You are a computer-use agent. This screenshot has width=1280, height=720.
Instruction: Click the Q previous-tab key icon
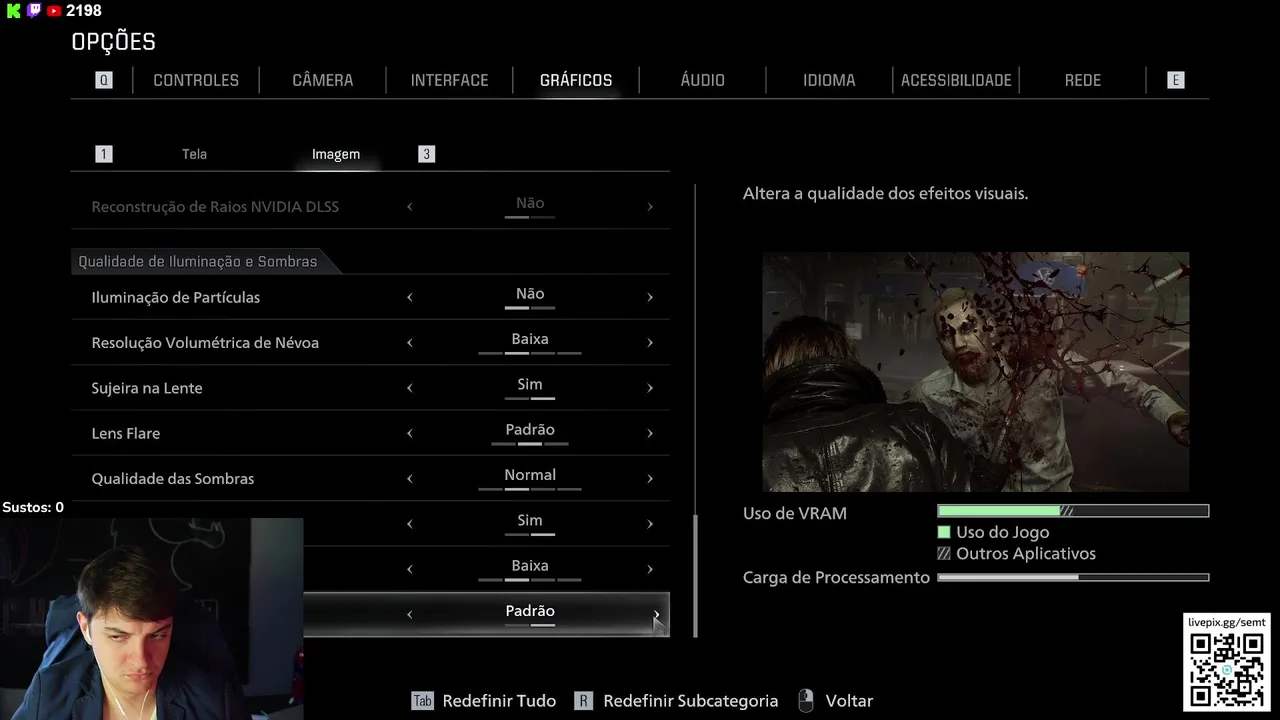click(x=104, y=80)
